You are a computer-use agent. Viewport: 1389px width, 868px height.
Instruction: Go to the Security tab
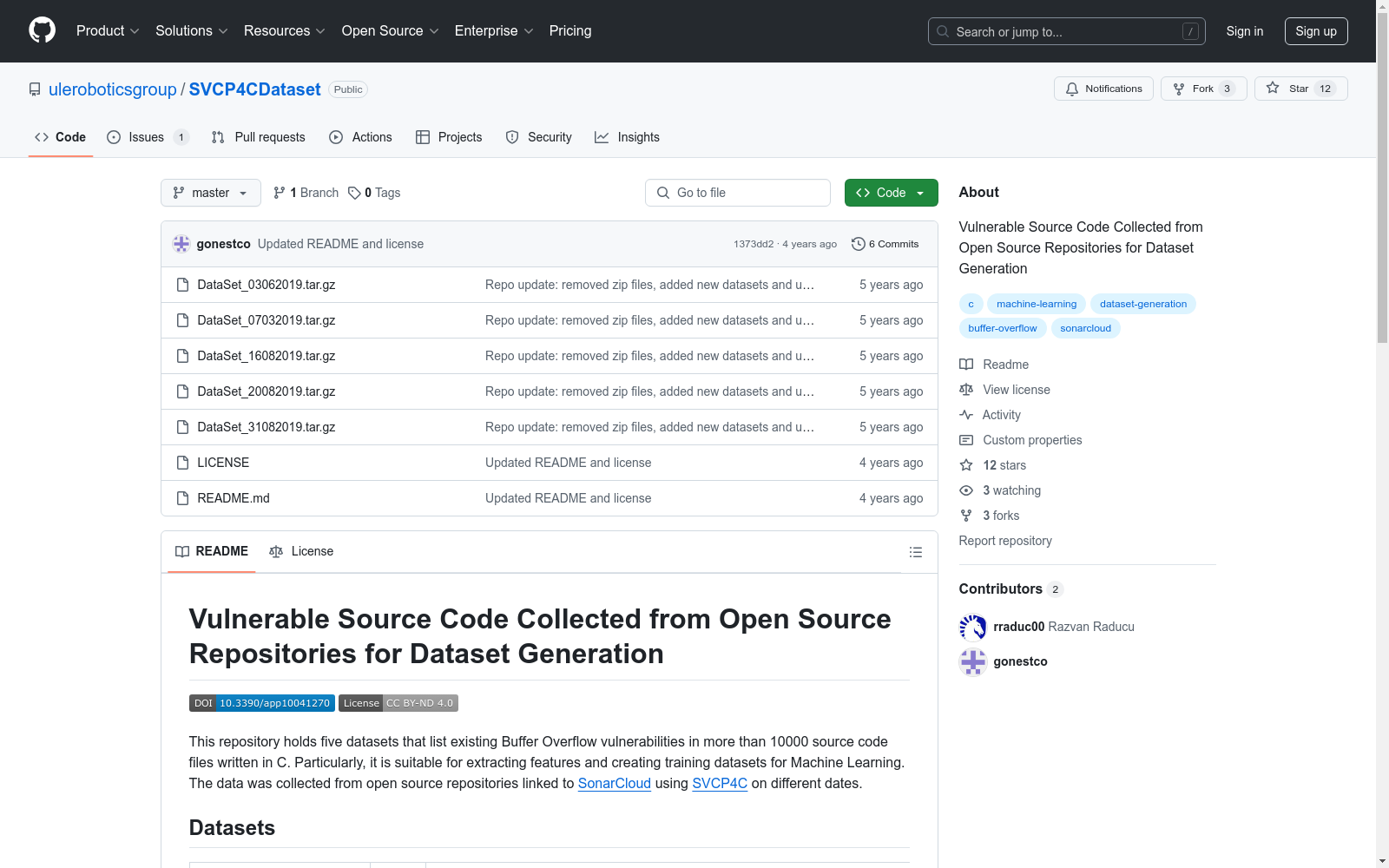539,137
